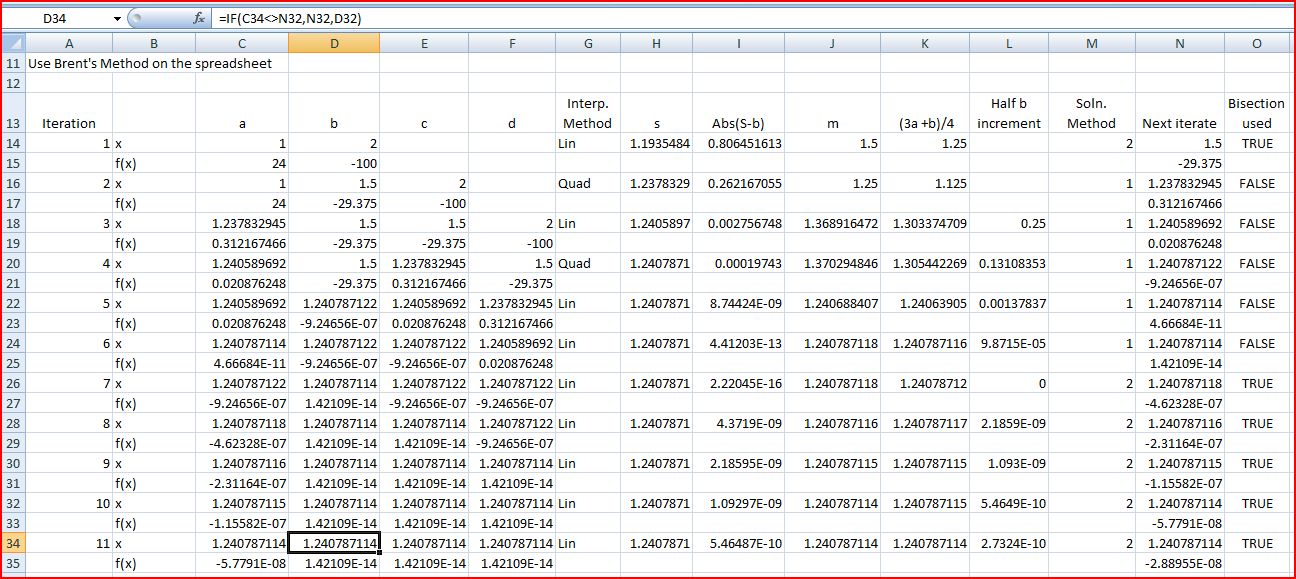The height and width of the screenshot is (579, 1296).
Task: Select row header 22
Action: click(x=12, y=303)
